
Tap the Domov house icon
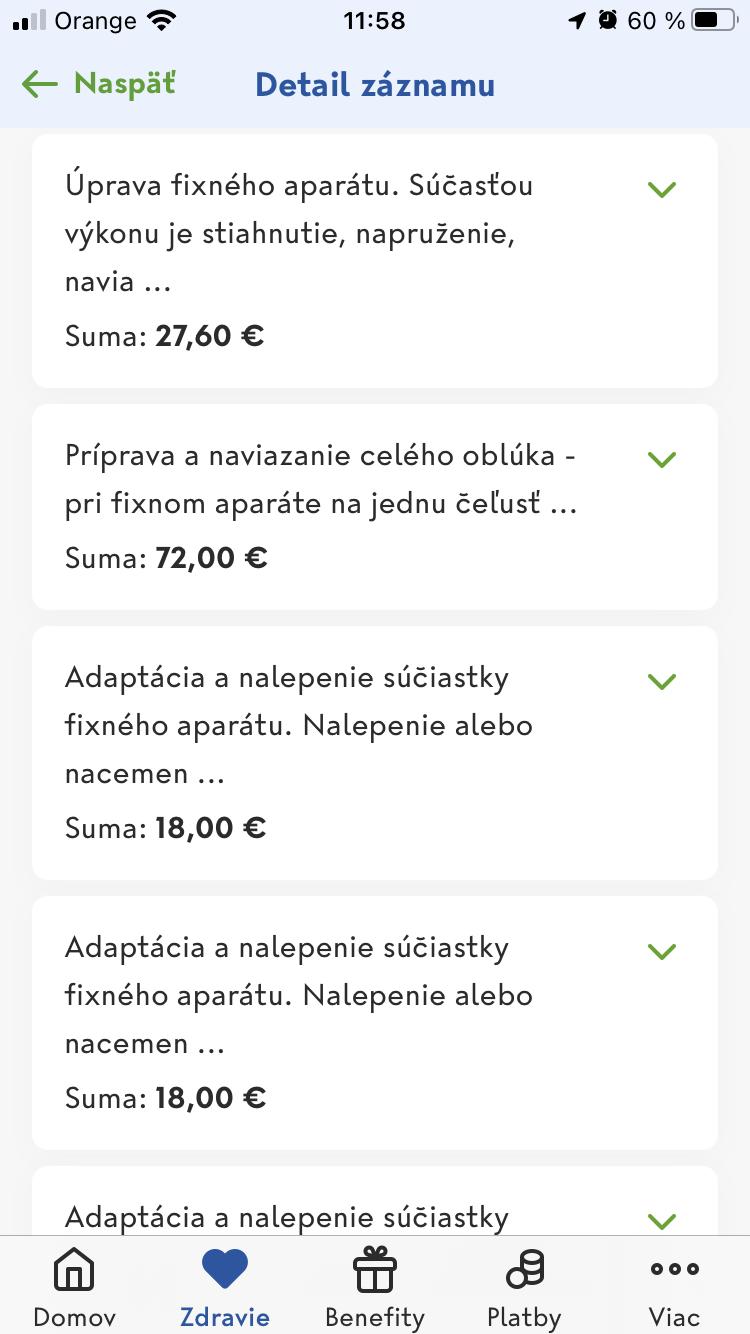click(74, 1270)
